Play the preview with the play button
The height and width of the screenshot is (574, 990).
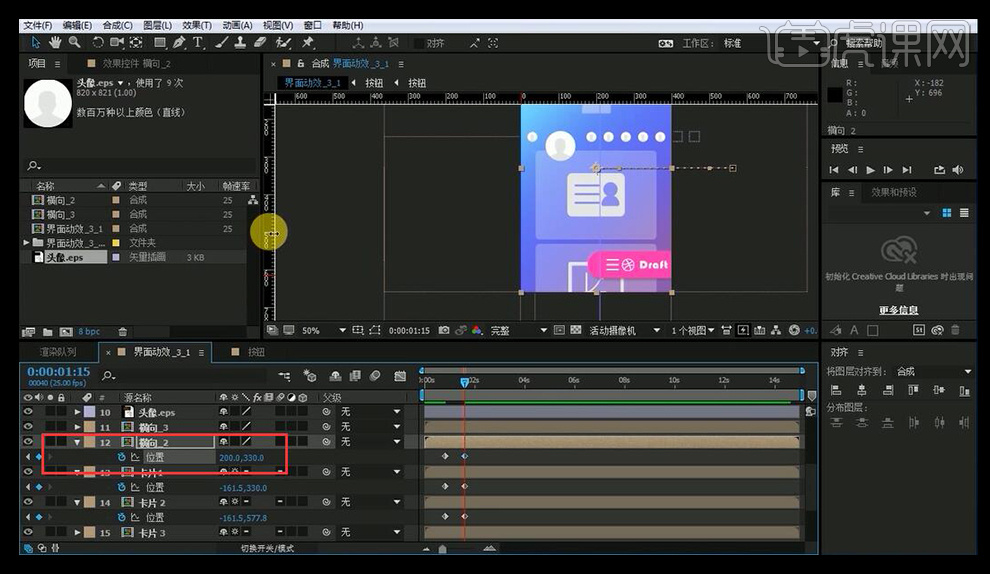tap(871, 170)
